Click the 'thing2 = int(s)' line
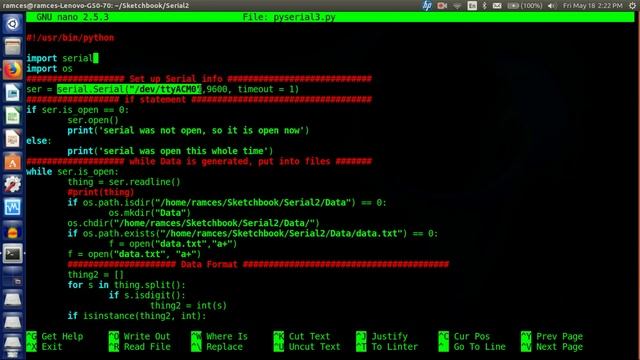Viewport: 640px width, 360px height. [188, 305]
